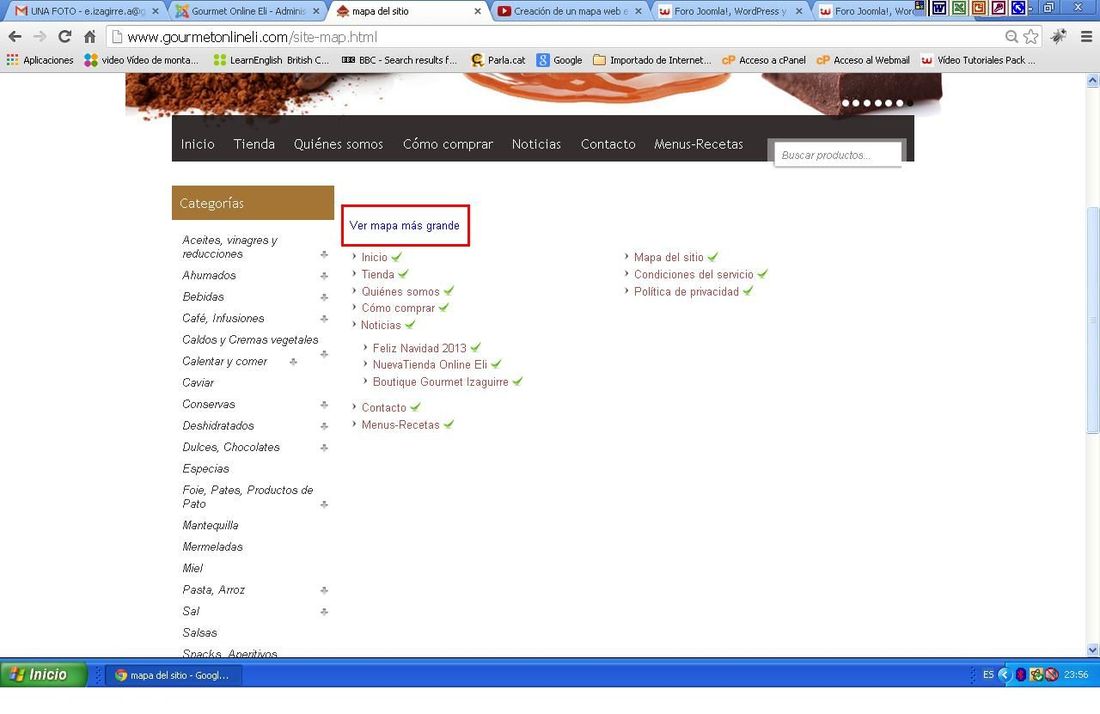Switch to Creación de un mapa web tab

coord(569,11)
